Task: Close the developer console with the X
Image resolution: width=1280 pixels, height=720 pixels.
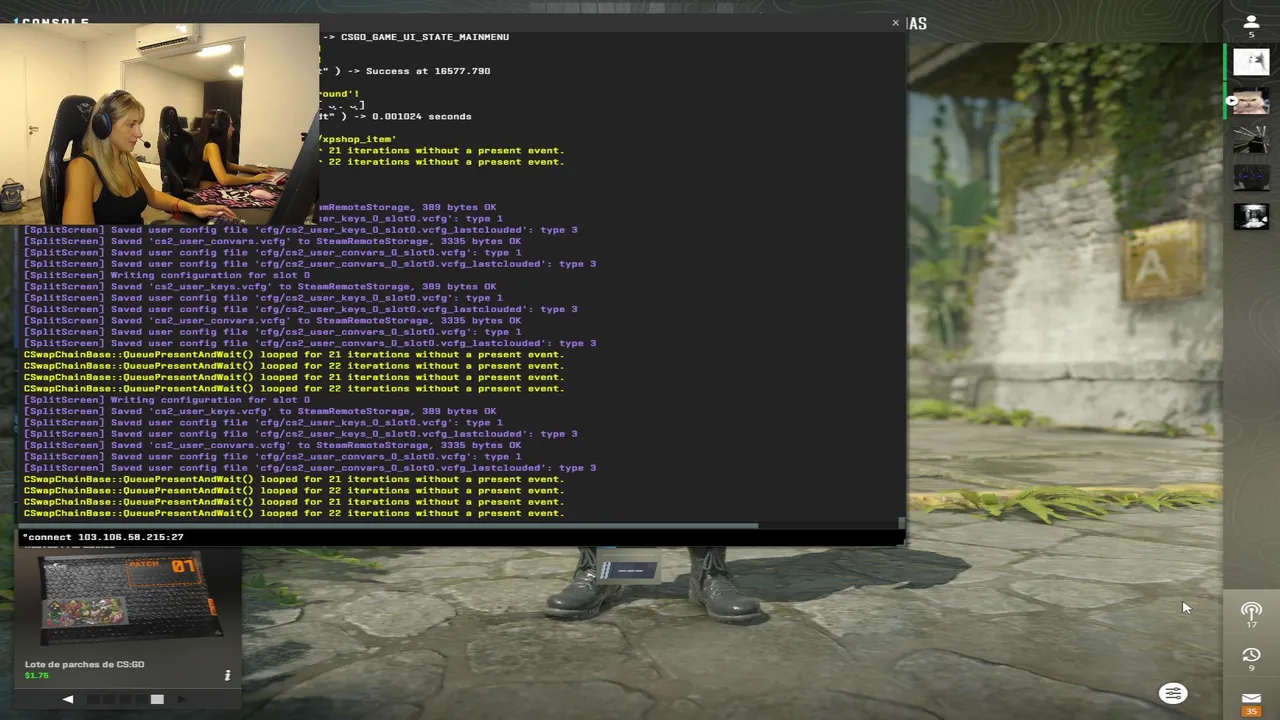Action: coord(895,22)
